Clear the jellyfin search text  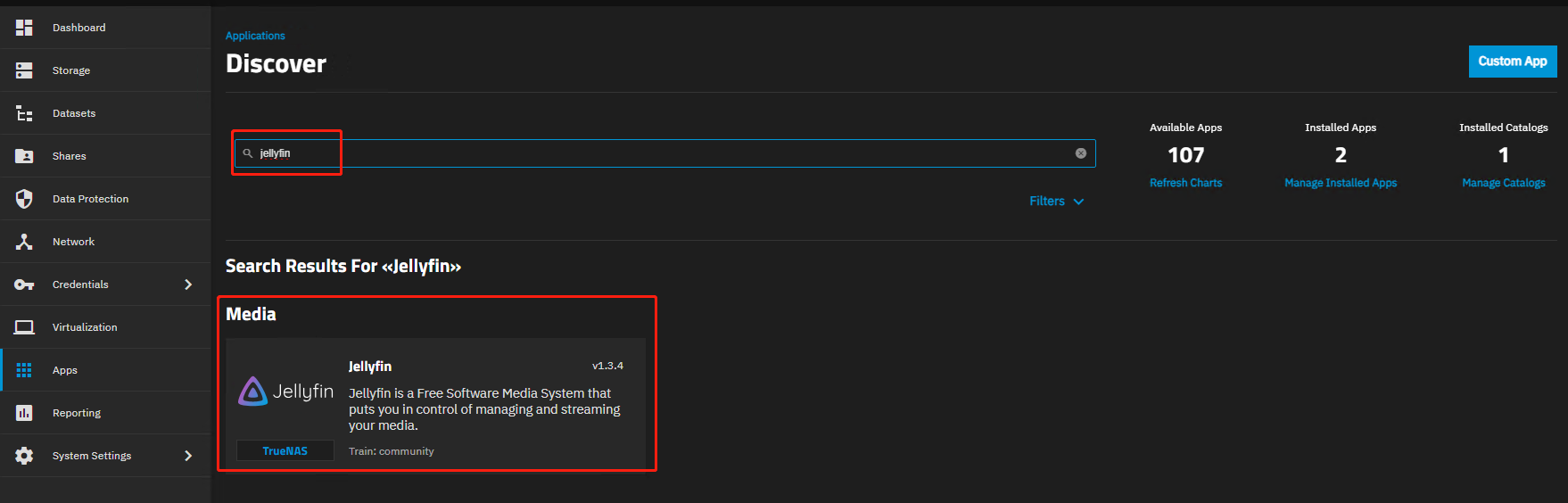1081,153
